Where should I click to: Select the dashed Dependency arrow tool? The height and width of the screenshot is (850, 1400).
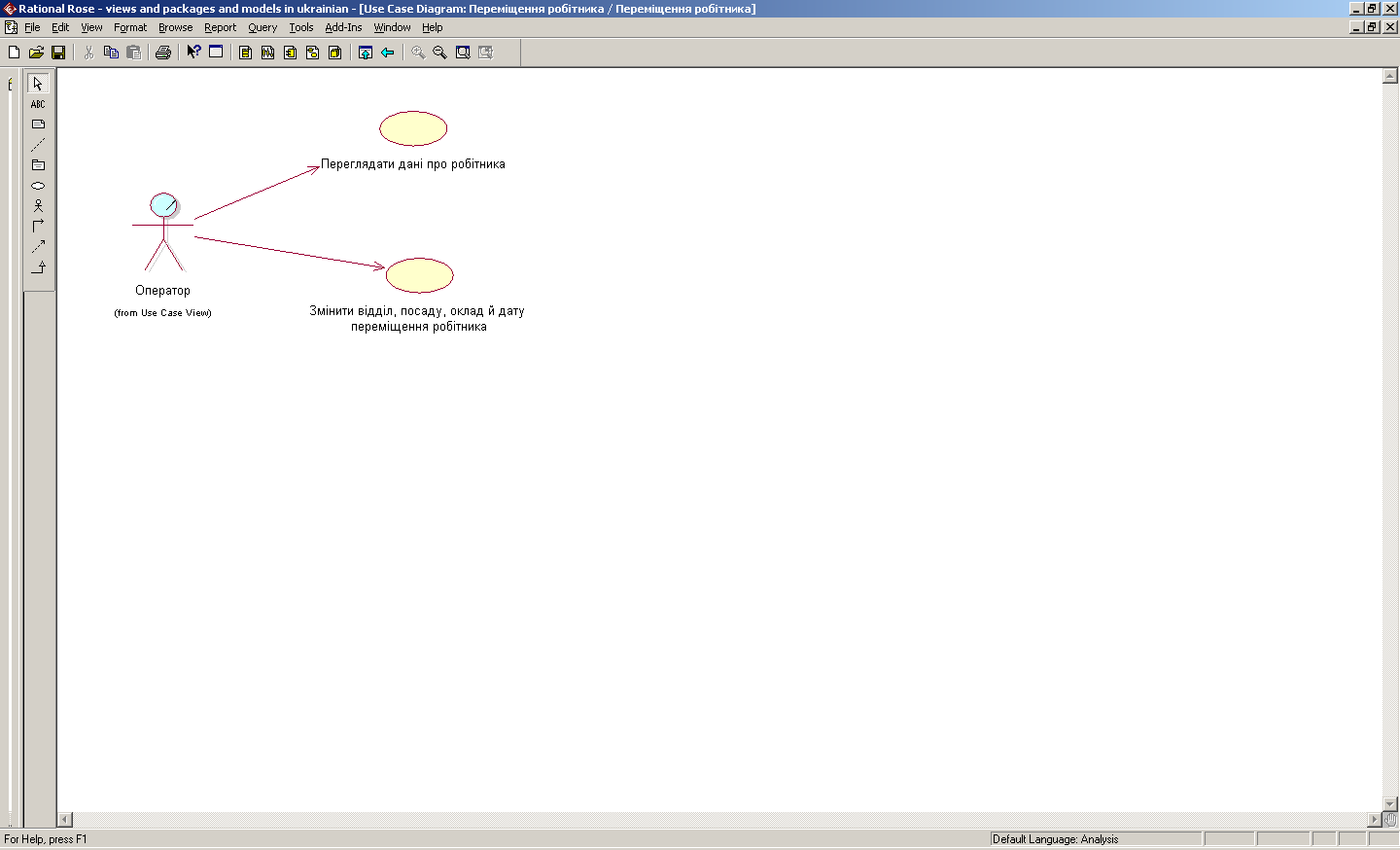point(38,247)
